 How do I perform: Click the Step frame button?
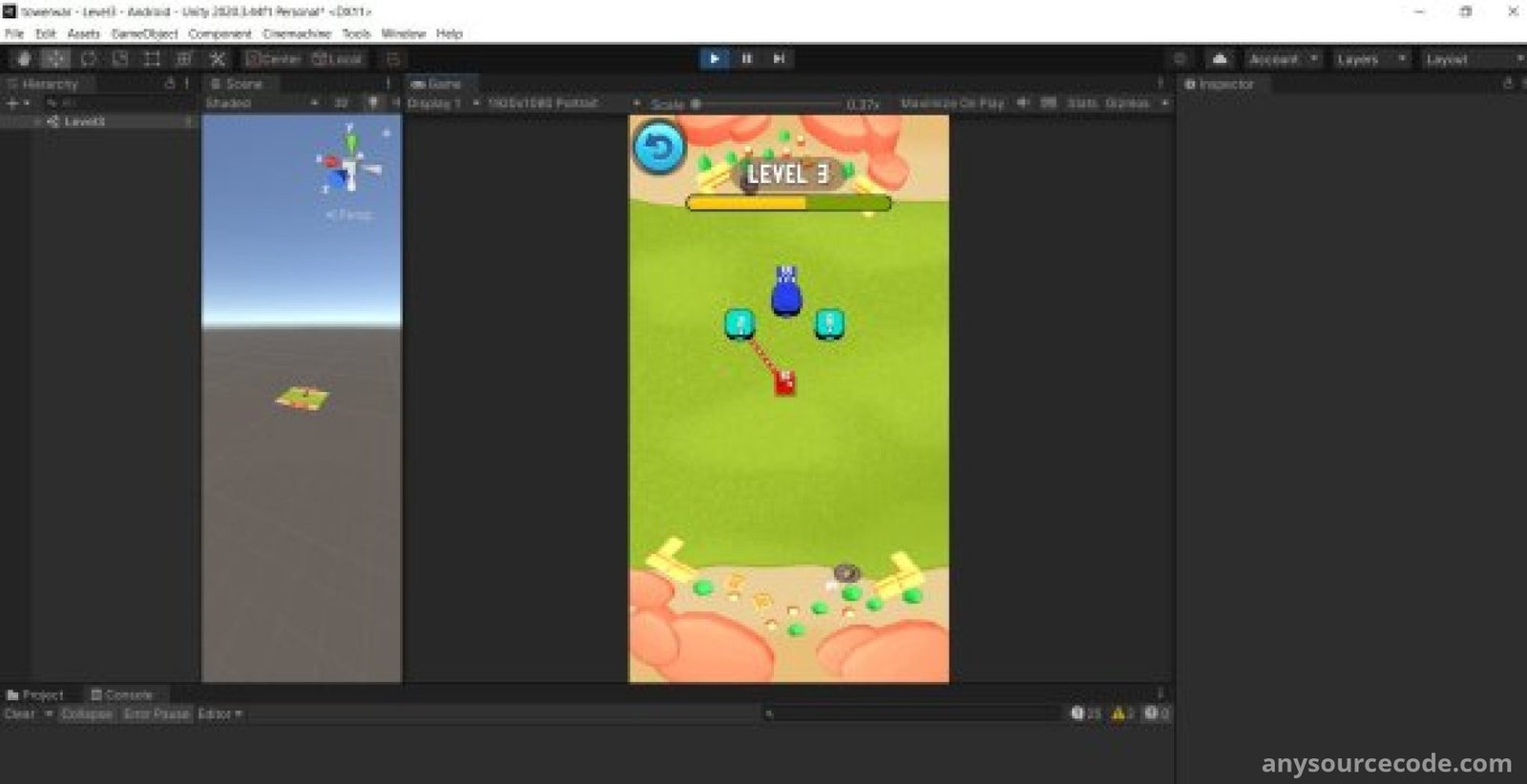(x=779, y=59)
